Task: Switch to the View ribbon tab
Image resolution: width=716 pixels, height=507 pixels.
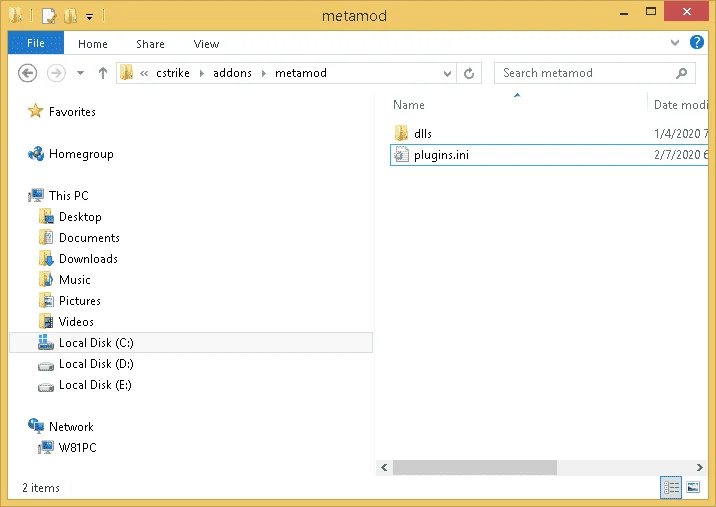Action: point(206,44)
